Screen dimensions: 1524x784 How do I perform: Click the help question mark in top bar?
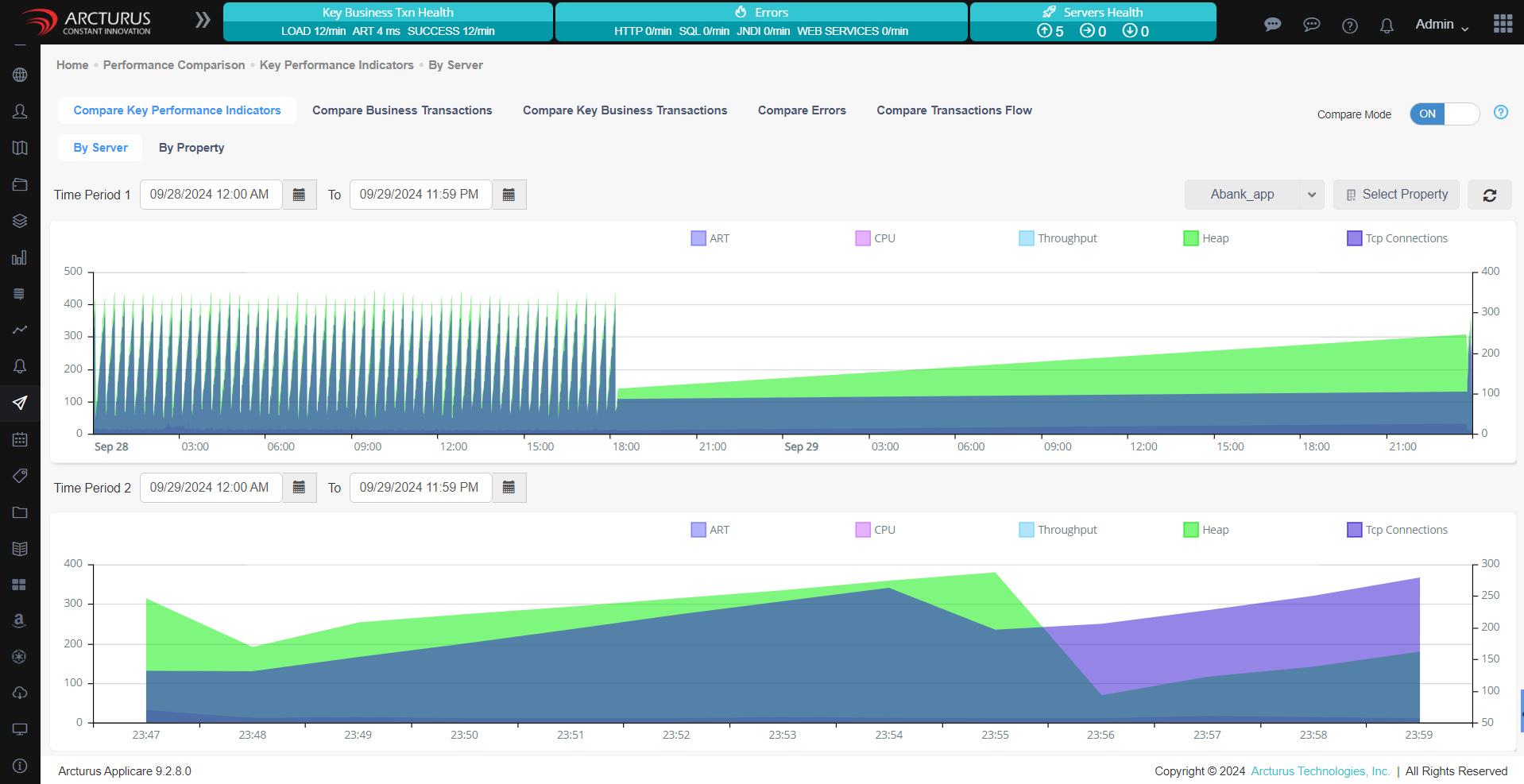point(1349,25)
